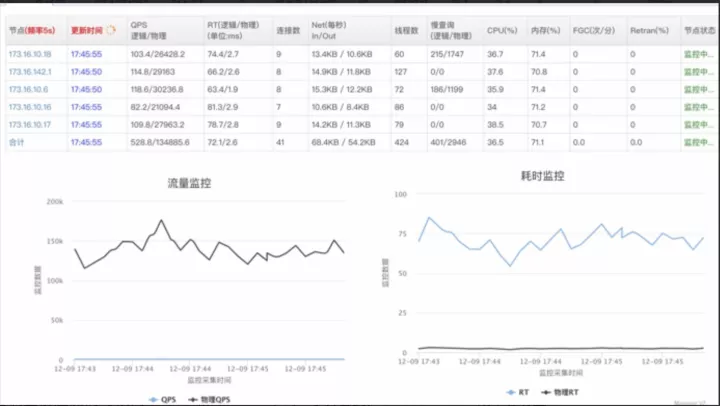Screen dimensions: 720x406
Task: Click QPS value 114.8/29163
Action: 155,72
